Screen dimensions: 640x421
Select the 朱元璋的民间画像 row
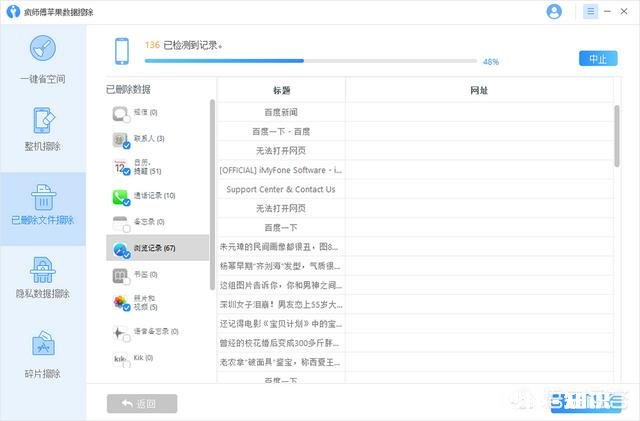(415, 247)
